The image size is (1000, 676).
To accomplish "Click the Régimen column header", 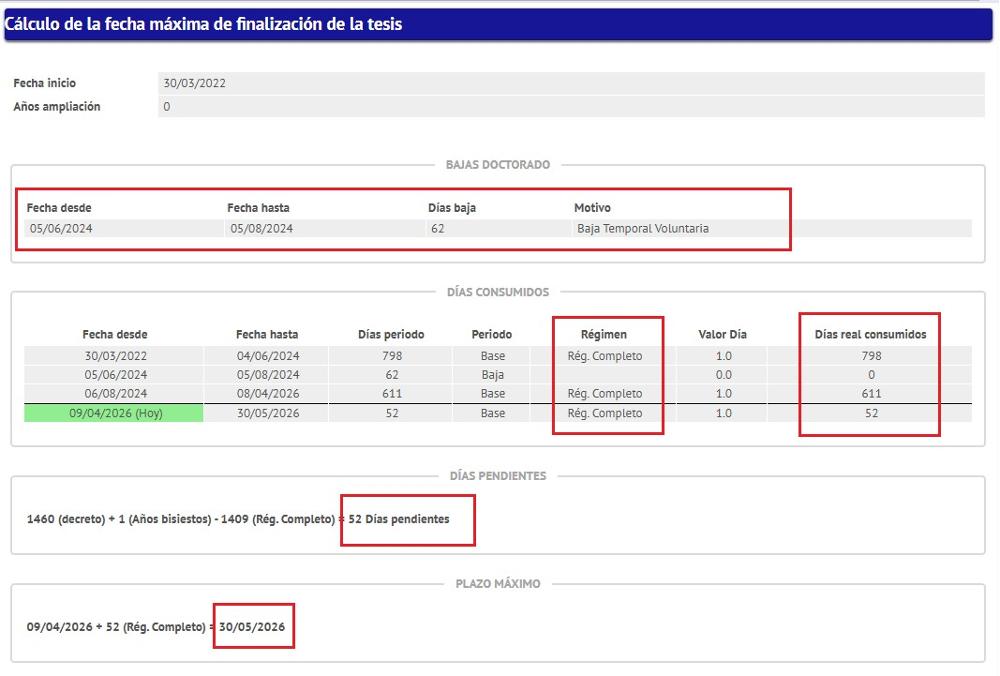I will [x=603, y=334].
